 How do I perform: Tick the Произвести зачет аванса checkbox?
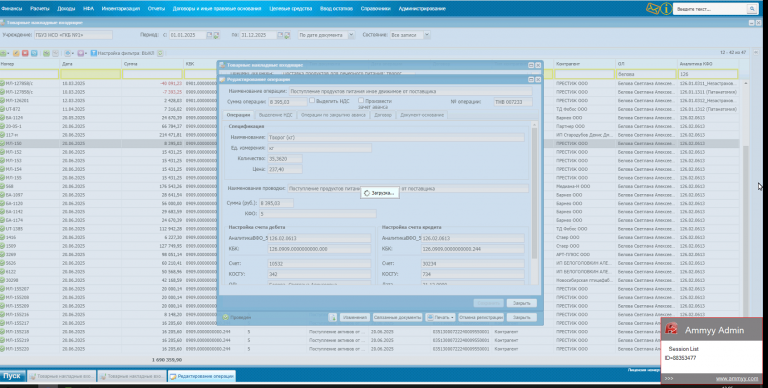coord(361,100)
